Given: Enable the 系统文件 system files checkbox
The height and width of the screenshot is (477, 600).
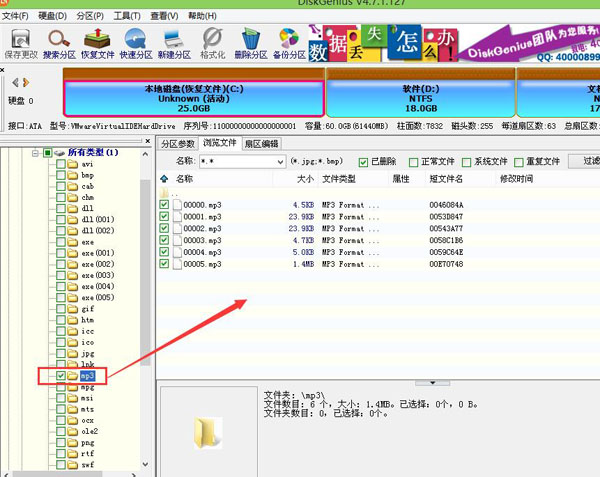Looking at the screenshot, I should click(x=466, y=162).
